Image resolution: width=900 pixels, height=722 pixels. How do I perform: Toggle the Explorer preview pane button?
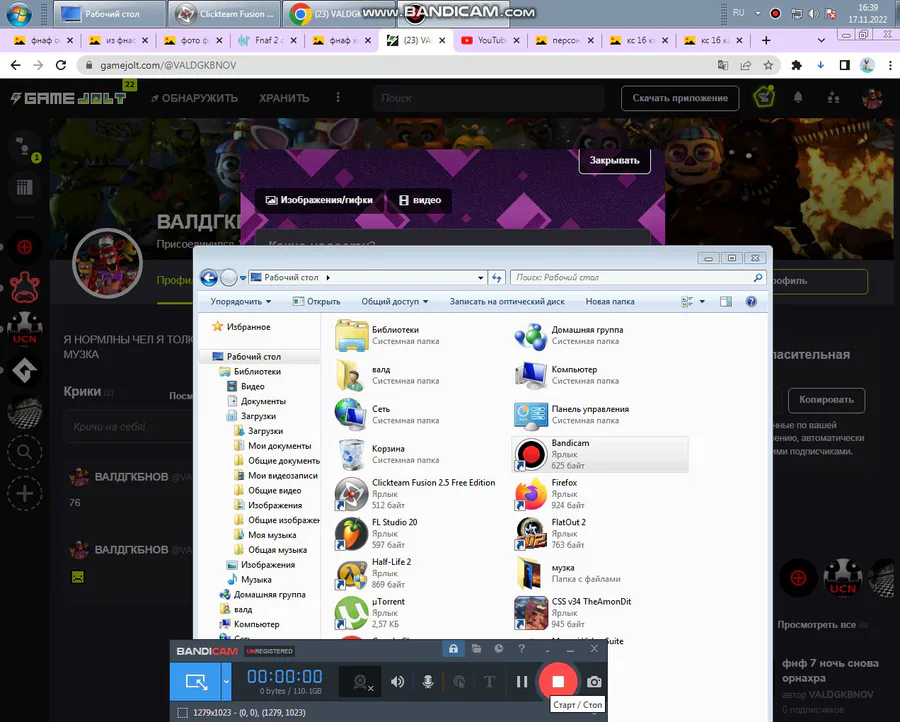726,301
